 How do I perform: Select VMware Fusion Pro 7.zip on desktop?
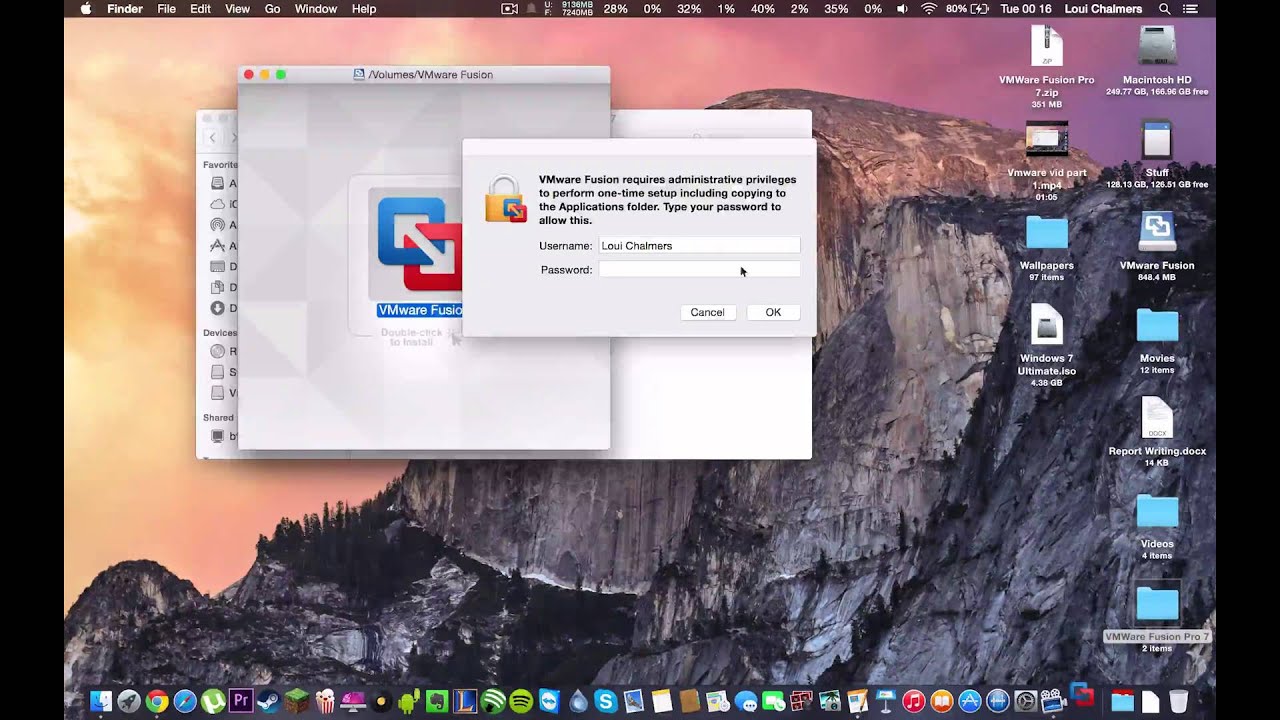click(1047, 66)
